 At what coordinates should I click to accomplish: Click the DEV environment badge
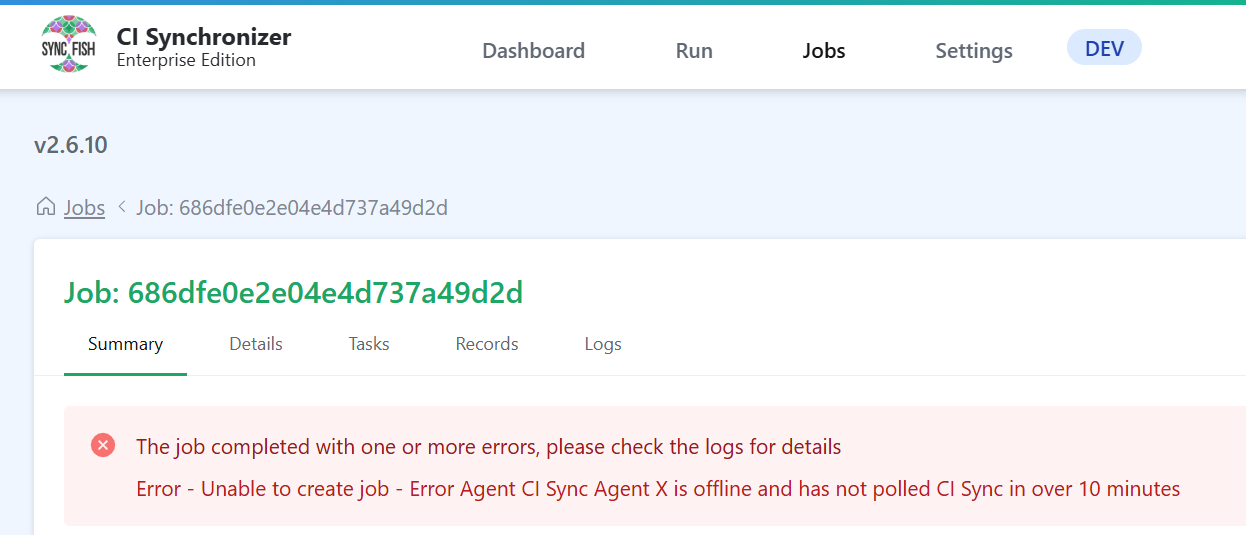tap(1104, 48)
